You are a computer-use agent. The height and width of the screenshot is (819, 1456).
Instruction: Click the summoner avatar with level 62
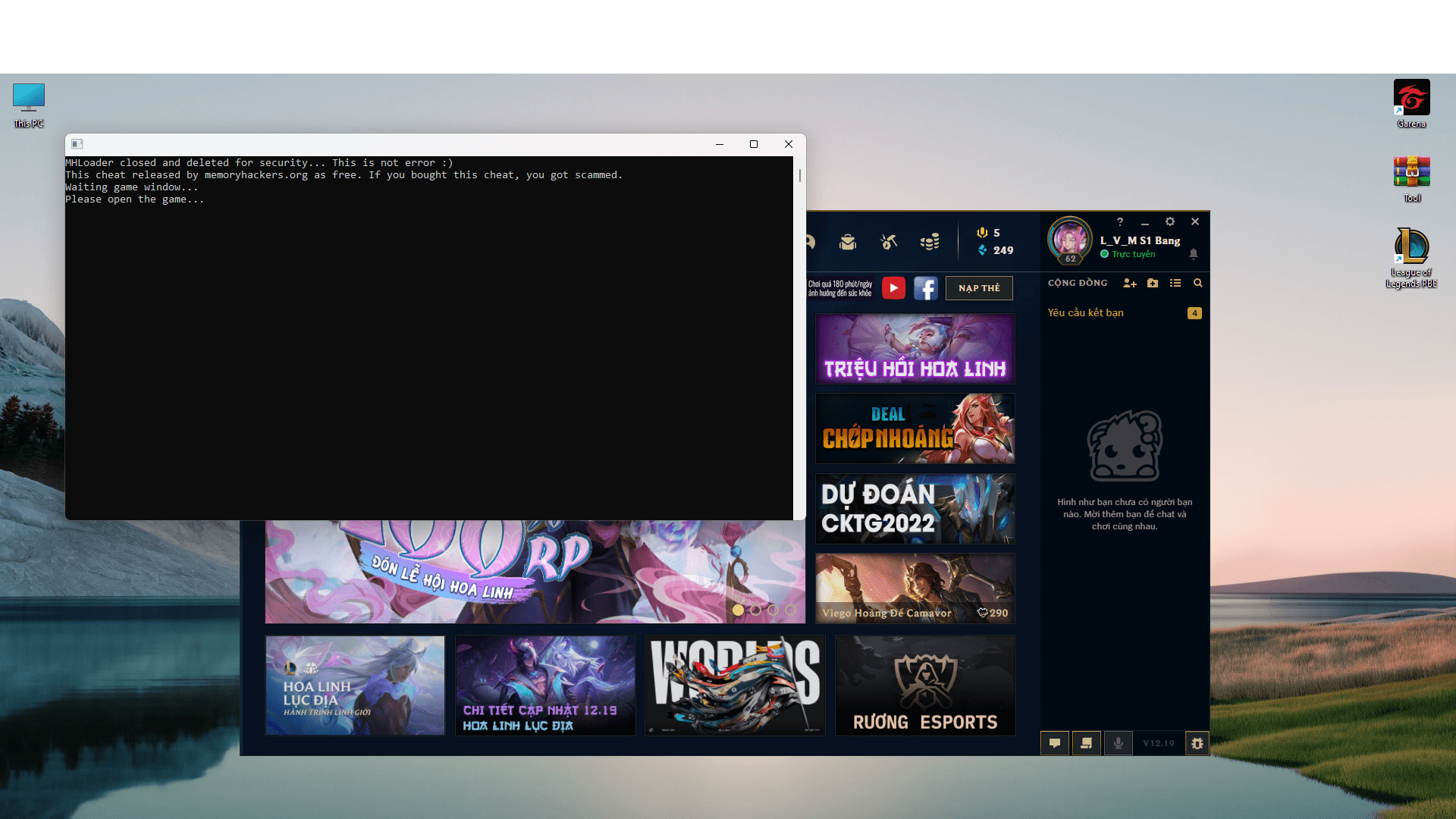(1070, 240)
